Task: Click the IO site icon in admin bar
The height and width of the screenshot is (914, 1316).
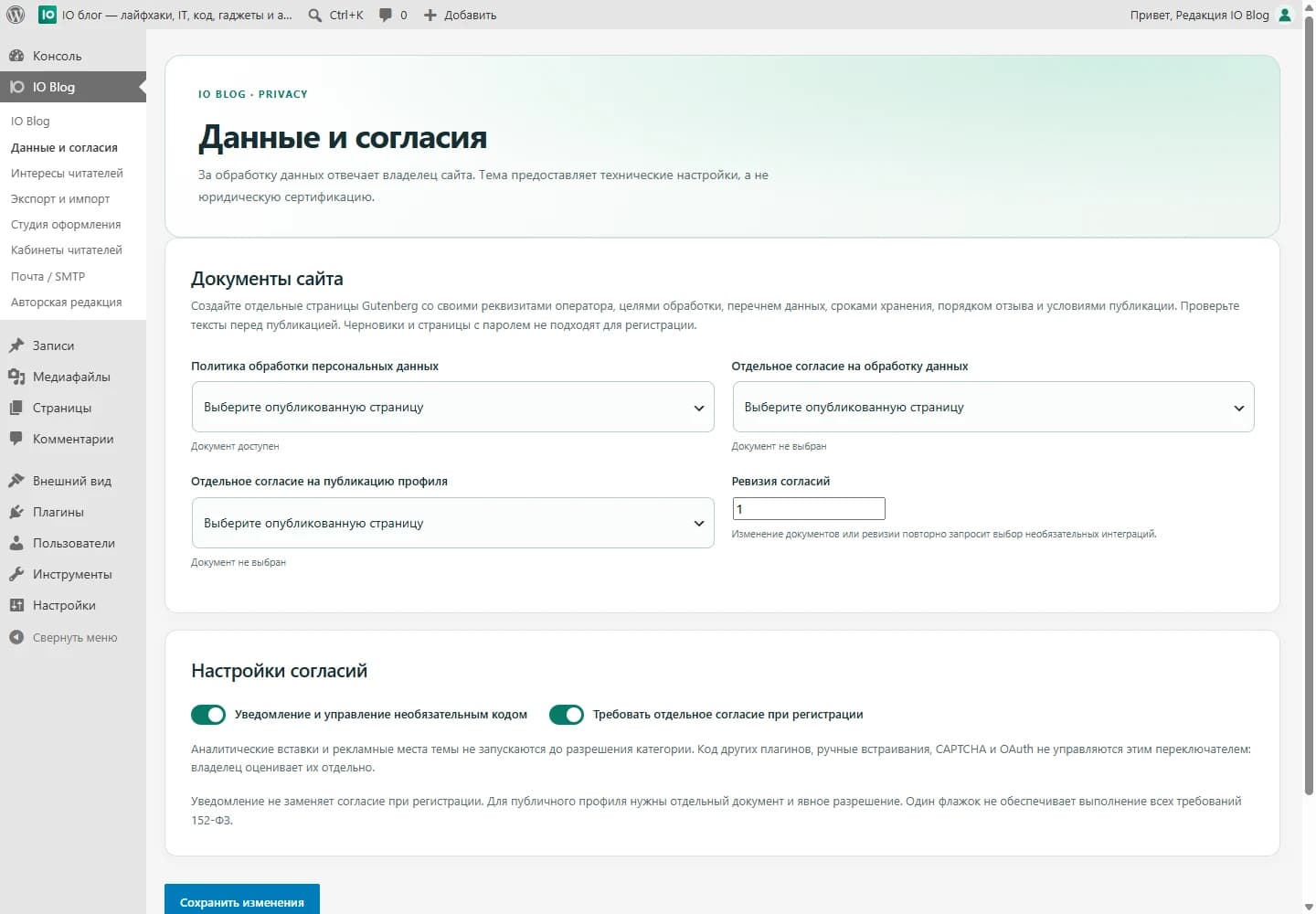Action: 48,15
